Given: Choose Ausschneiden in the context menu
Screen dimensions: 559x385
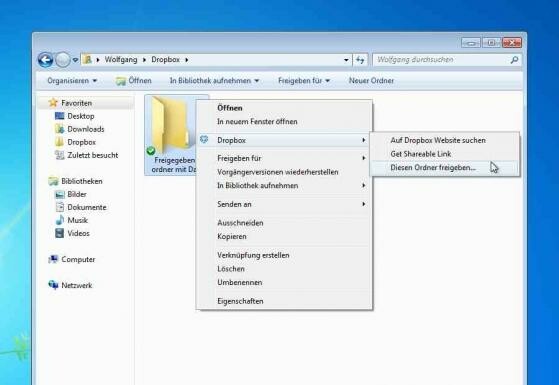Looking at the screenshot, I should (284, 223).
